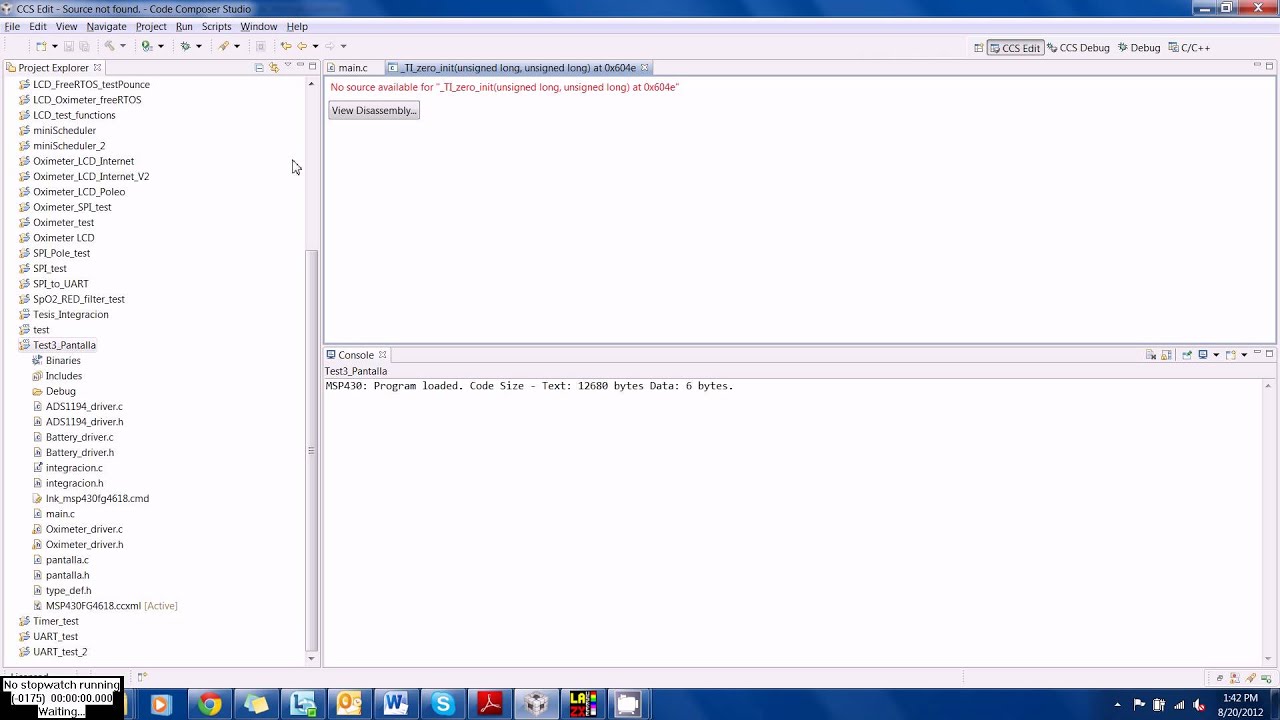Click Display Selected Console icon
1280x720 pixels.
(x=1203, y=355)
